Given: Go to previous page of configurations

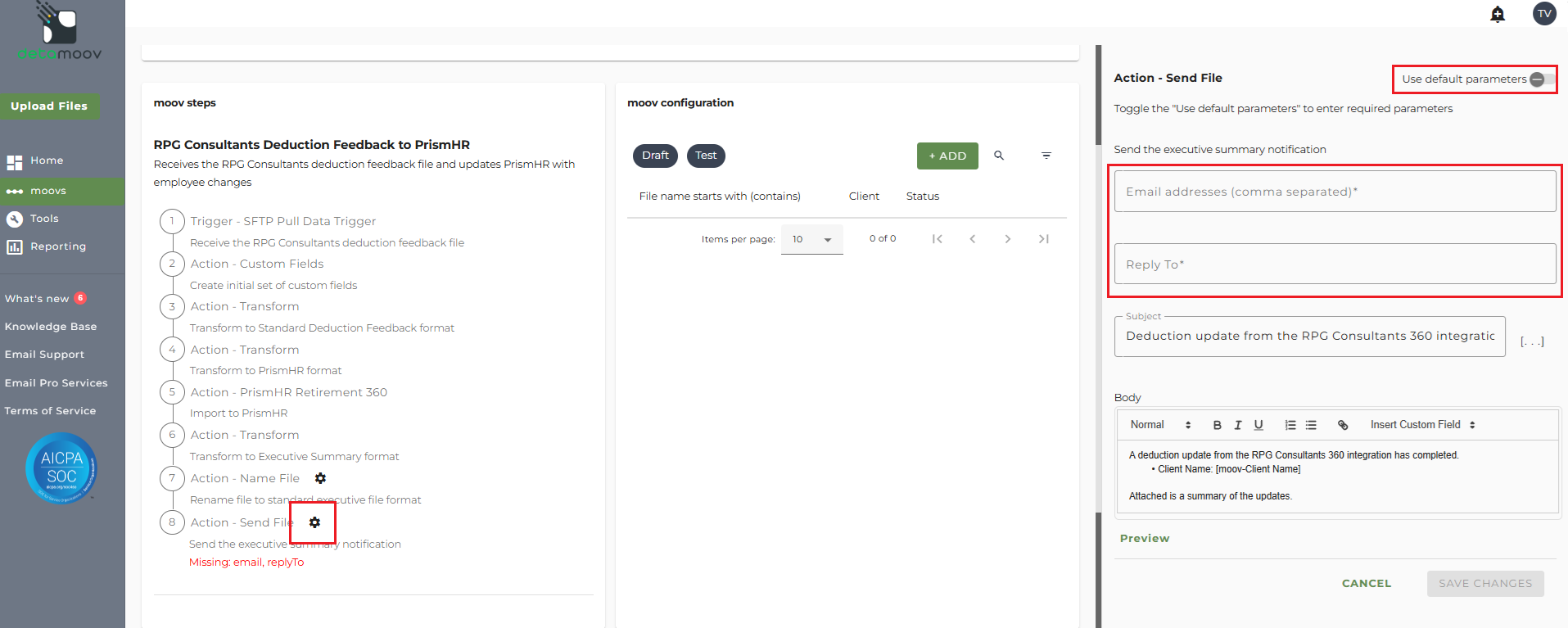Looking at the screenshot, I should click(x=973, y=239).
